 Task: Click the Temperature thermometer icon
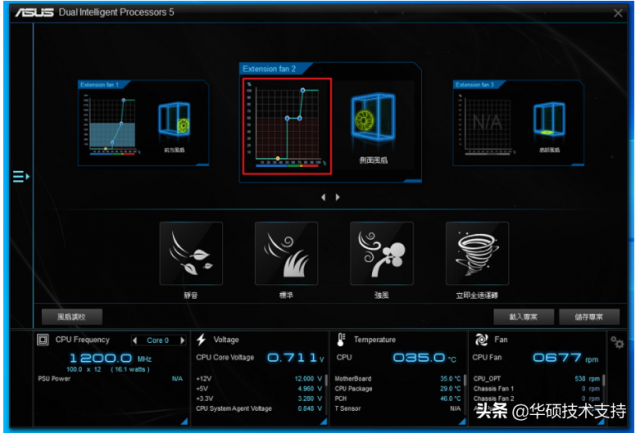(x=341, y=340)
